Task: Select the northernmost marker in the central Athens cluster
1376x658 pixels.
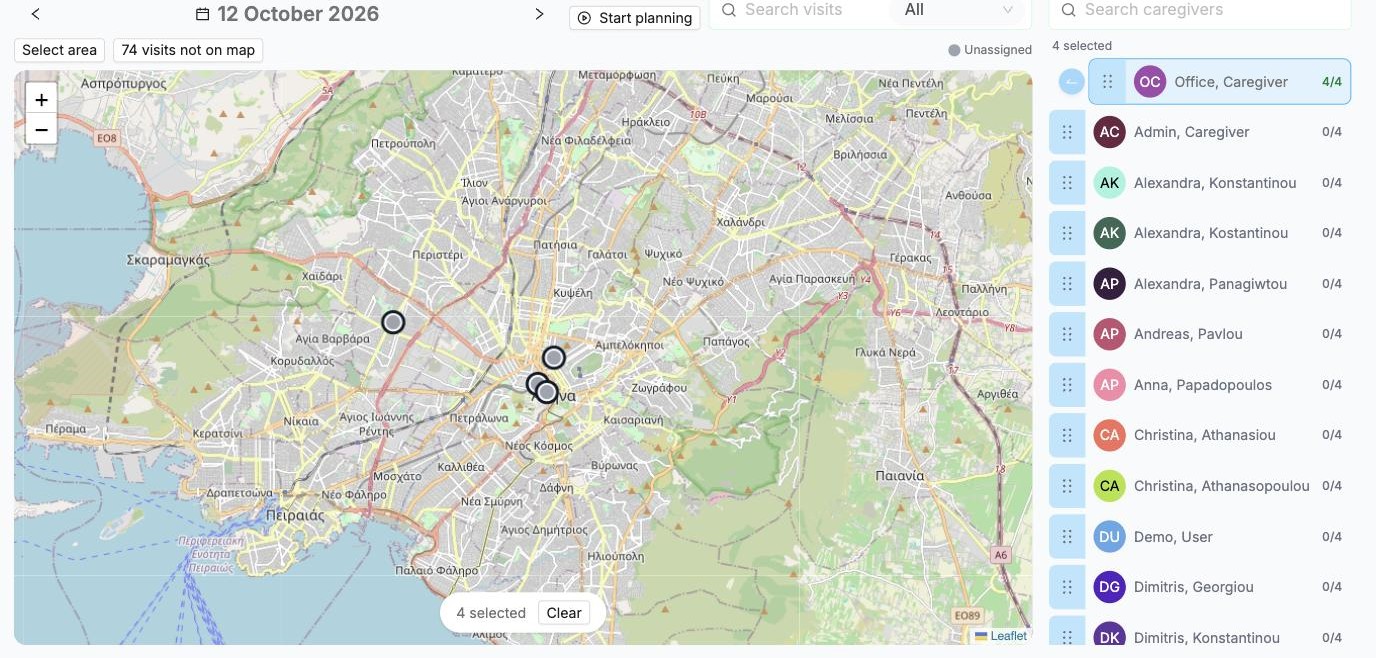Action: (554, 357)
